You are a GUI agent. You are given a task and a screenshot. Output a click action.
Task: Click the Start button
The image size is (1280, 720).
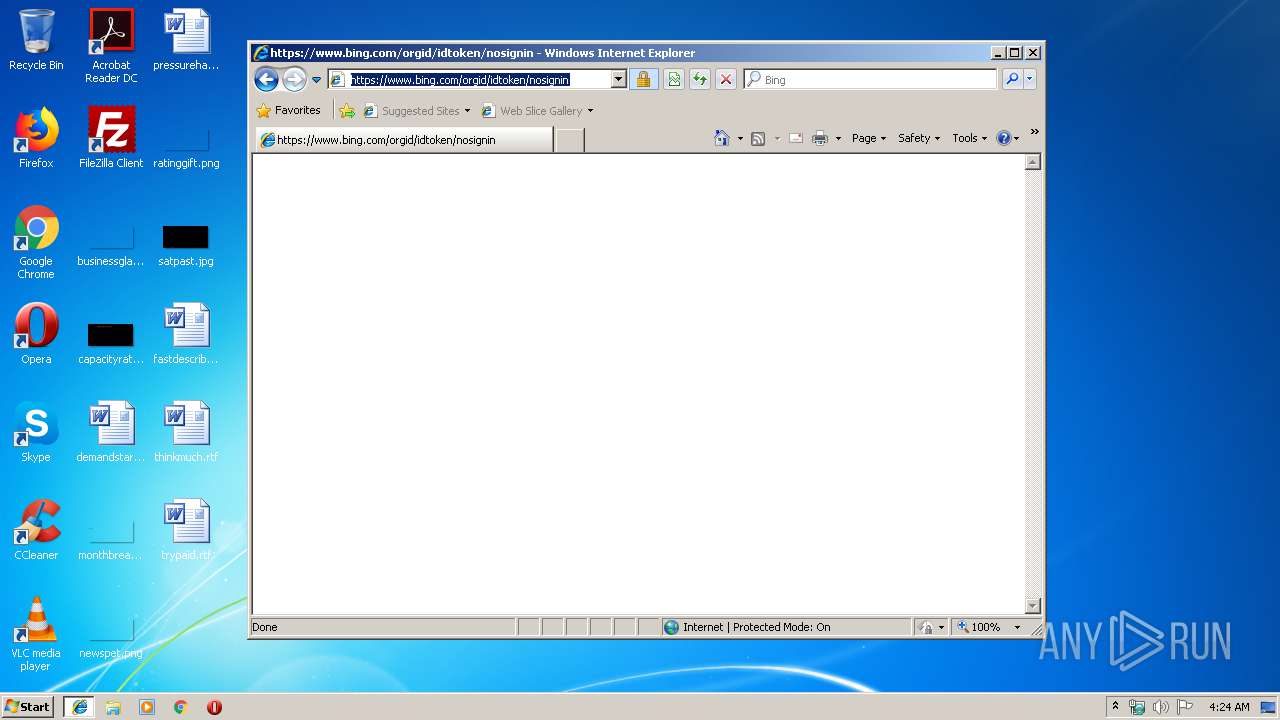coord(28,706)
